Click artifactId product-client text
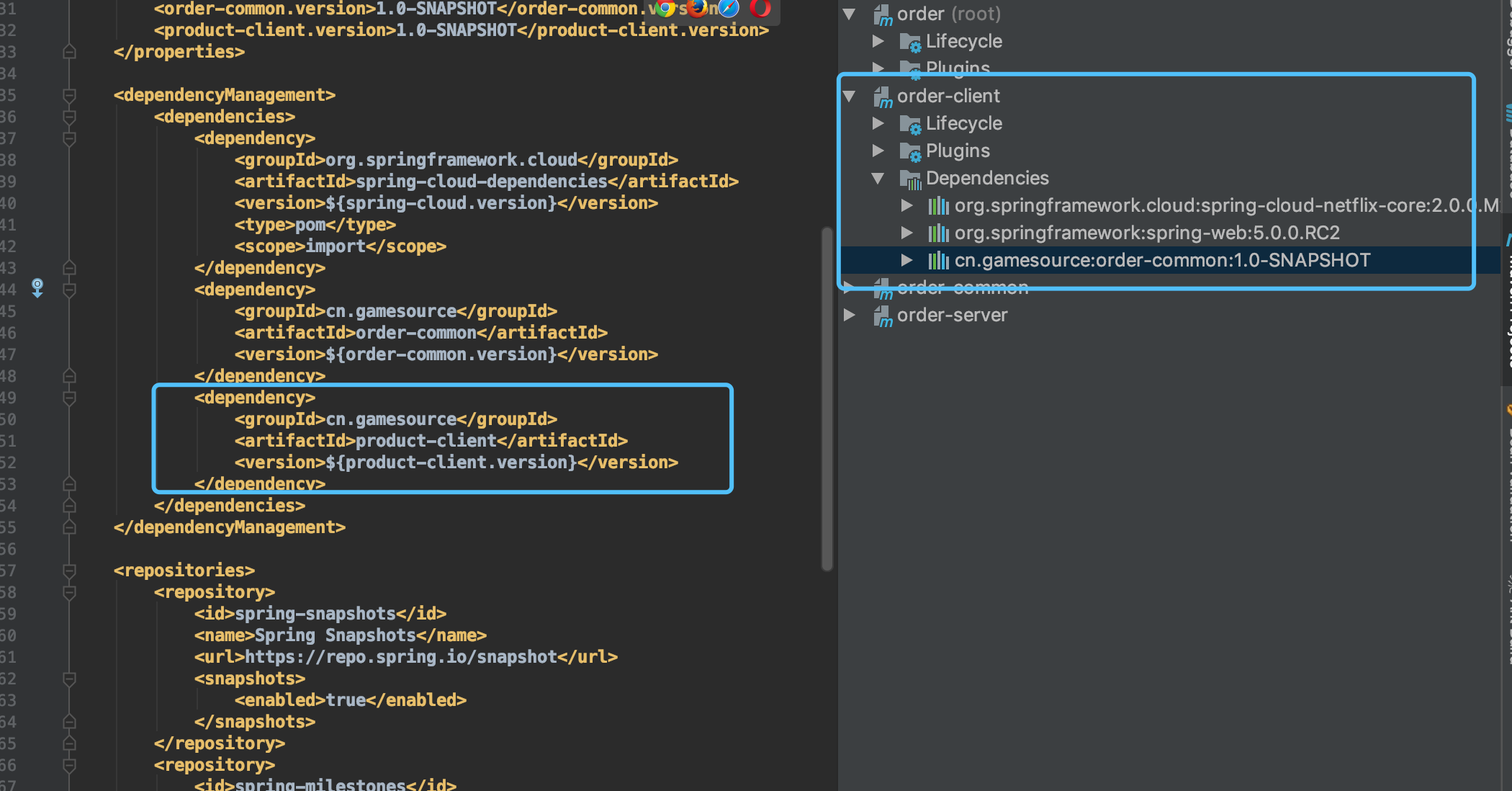Screen dimensions: 1512x791 coord(426,441)
